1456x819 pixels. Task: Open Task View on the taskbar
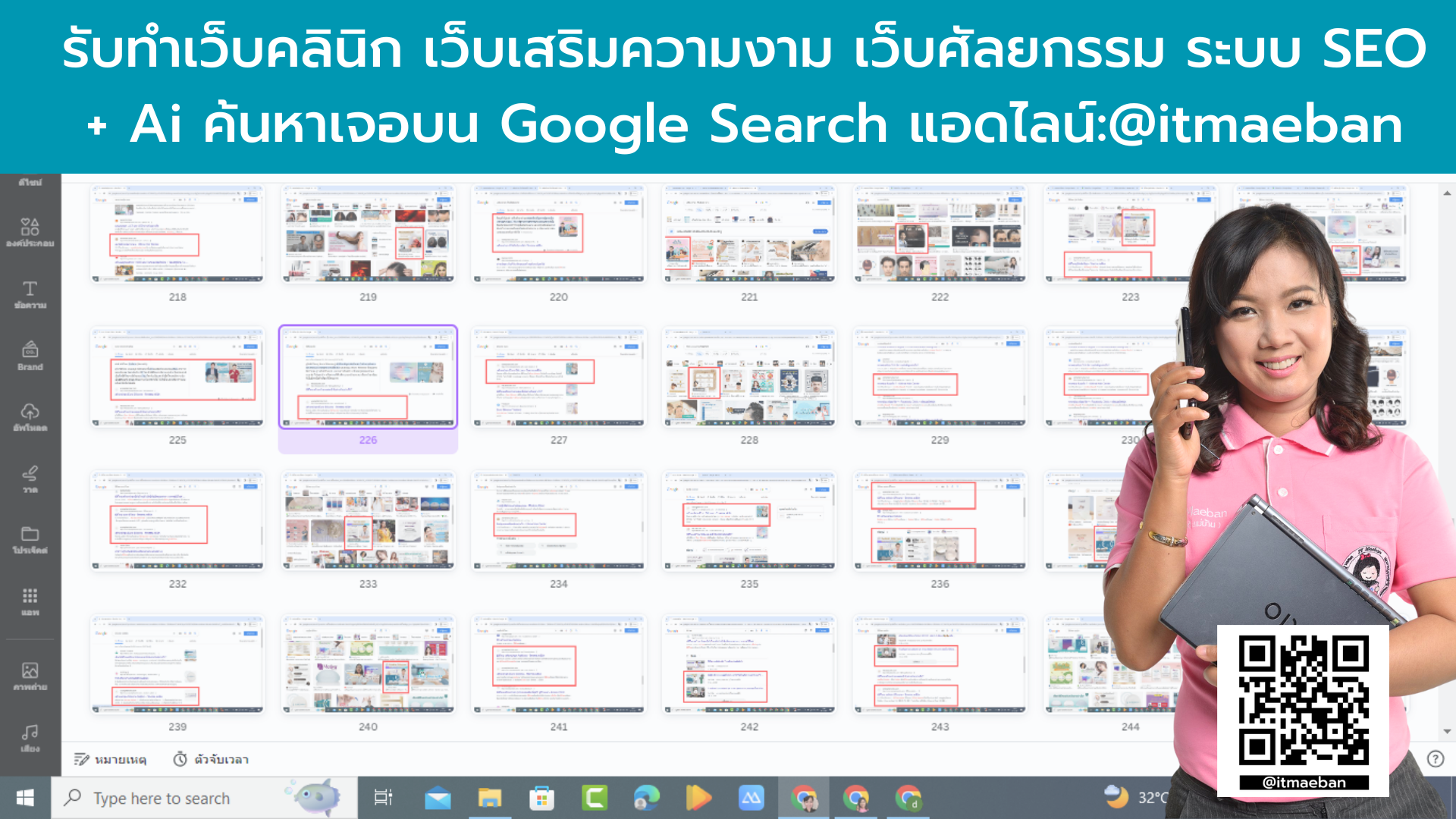tap(384, 798)
